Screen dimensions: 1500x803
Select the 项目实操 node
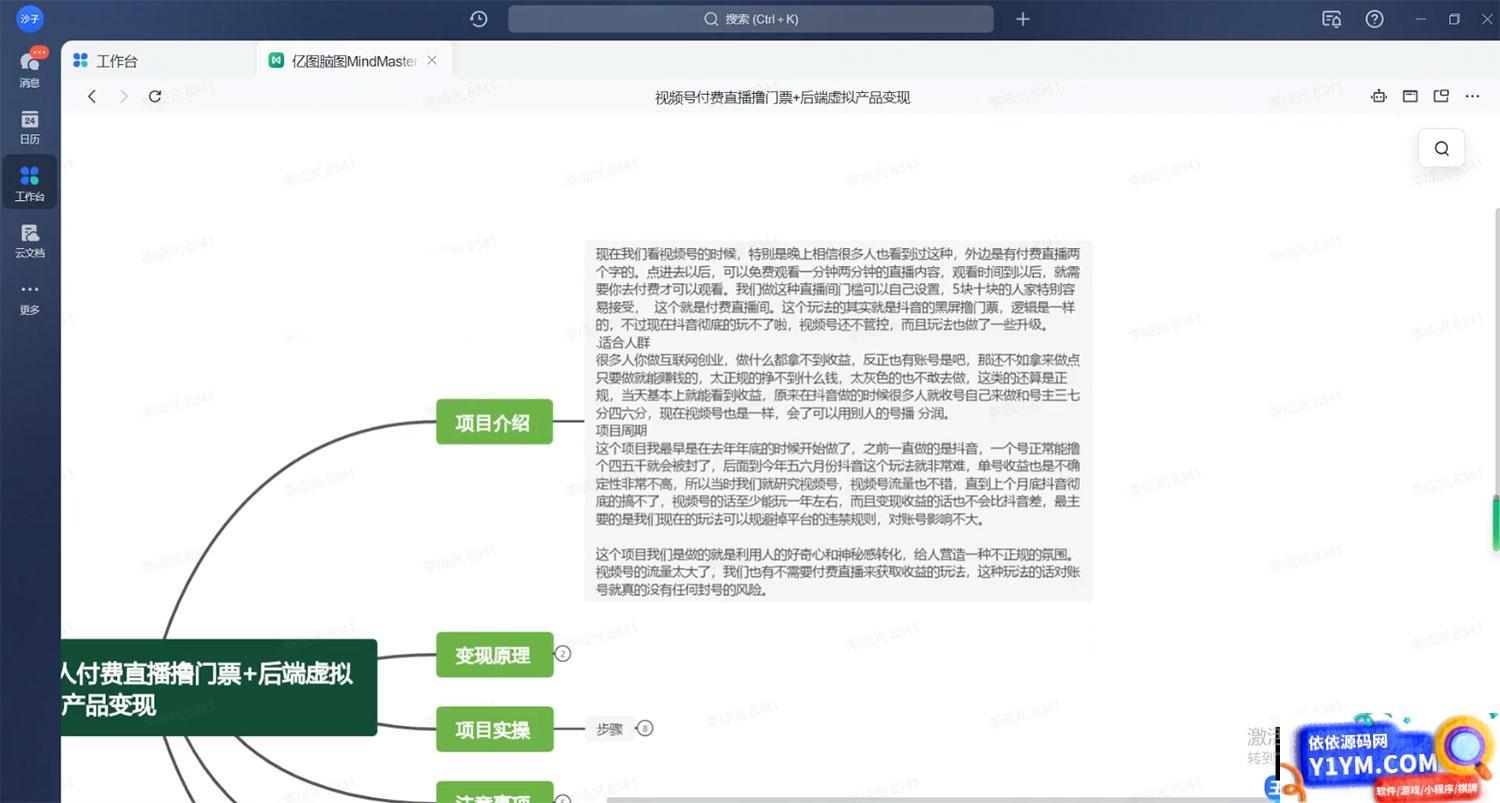(x=494, y=729)
